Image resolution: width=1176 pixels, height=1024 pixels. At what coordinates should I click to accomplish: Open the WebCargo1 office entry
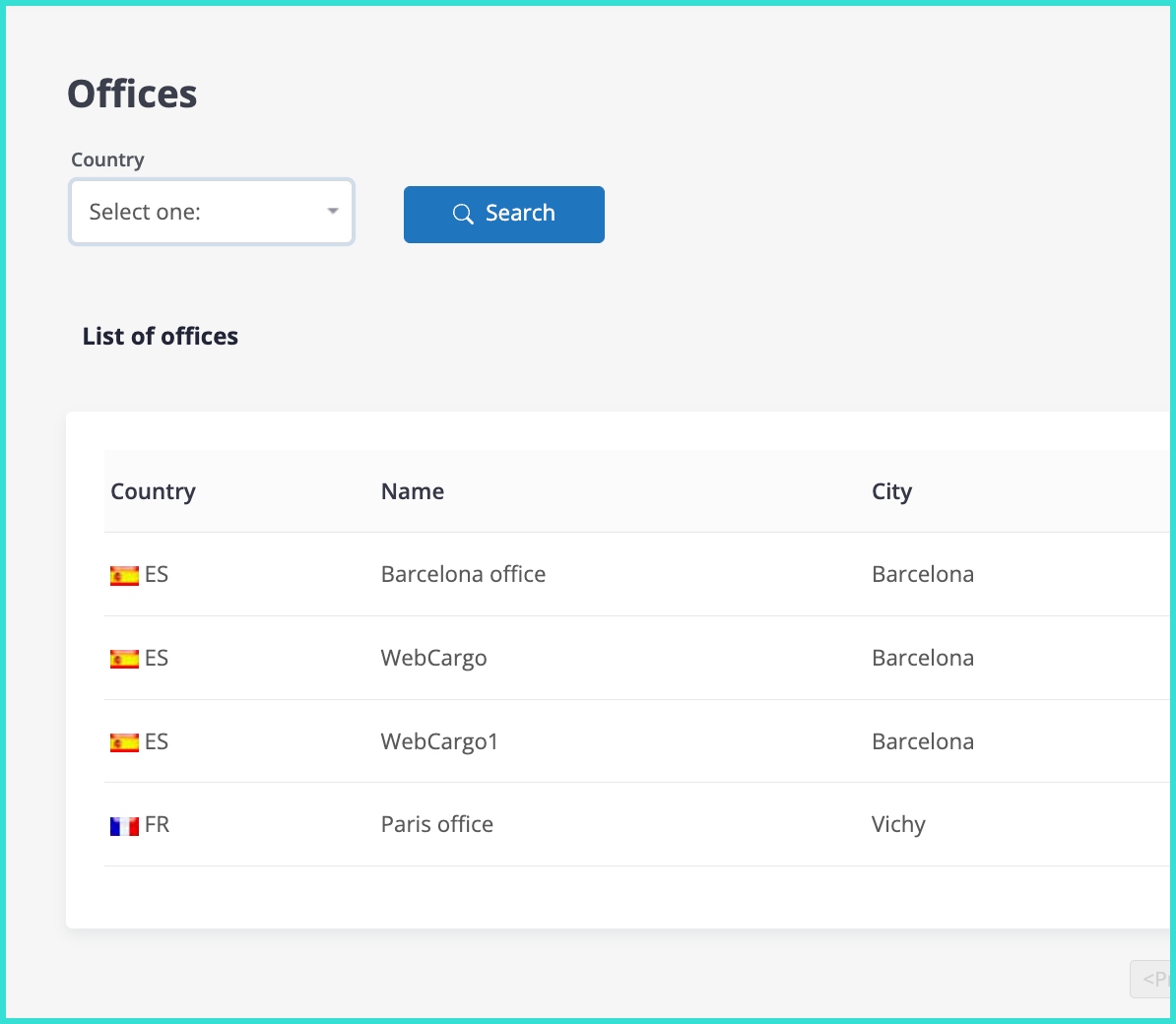(439, 741)
